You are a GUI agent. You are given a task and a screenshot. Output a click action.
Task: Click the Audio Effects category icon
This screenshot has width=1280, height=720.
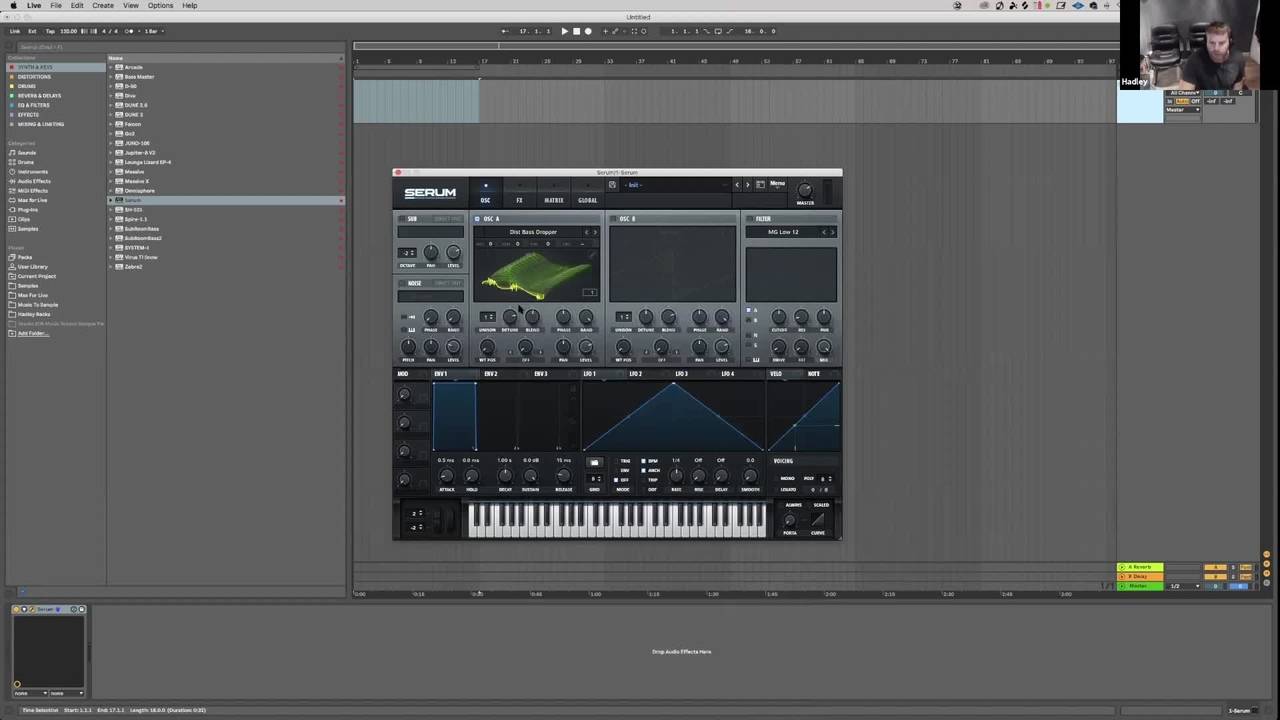pyautogui.click(x=12, y=181)
